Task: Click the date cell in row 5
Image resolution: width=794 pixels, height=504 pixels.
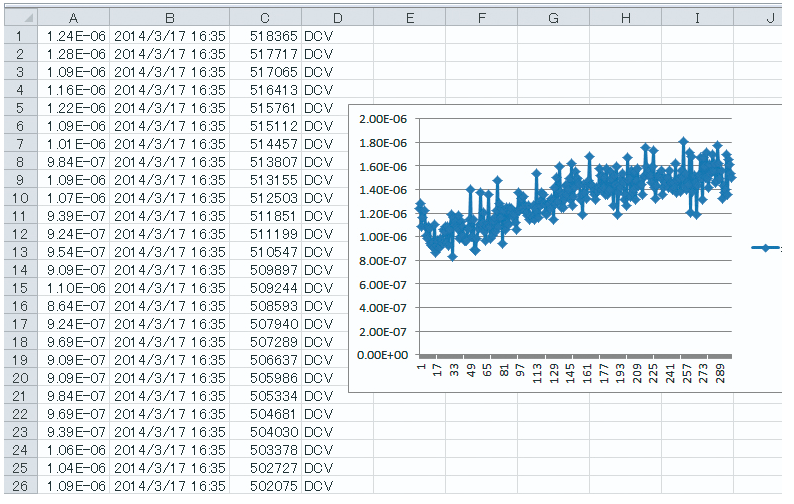Action: tap(169, 108)
